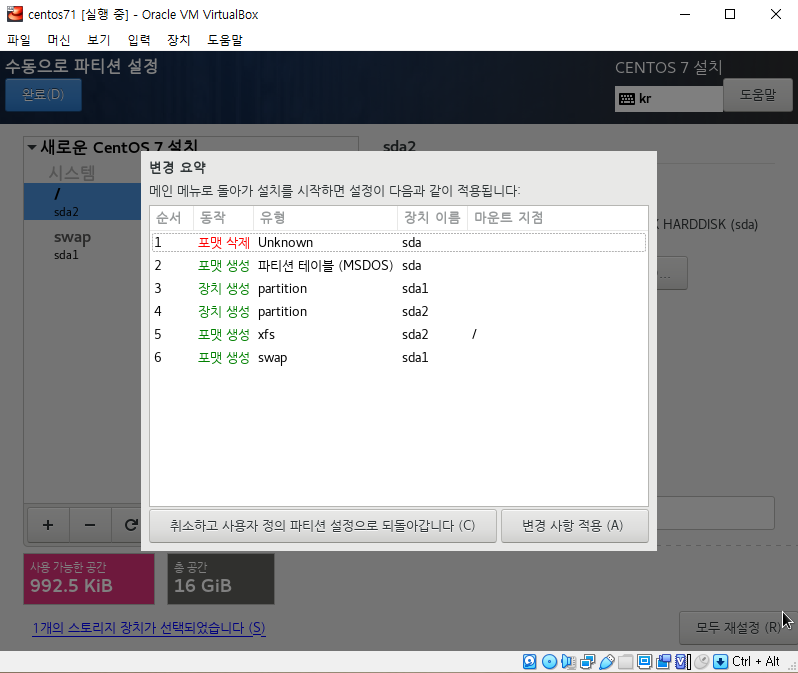Click the optical disc icon in status bar

click(x=549, y=661)
